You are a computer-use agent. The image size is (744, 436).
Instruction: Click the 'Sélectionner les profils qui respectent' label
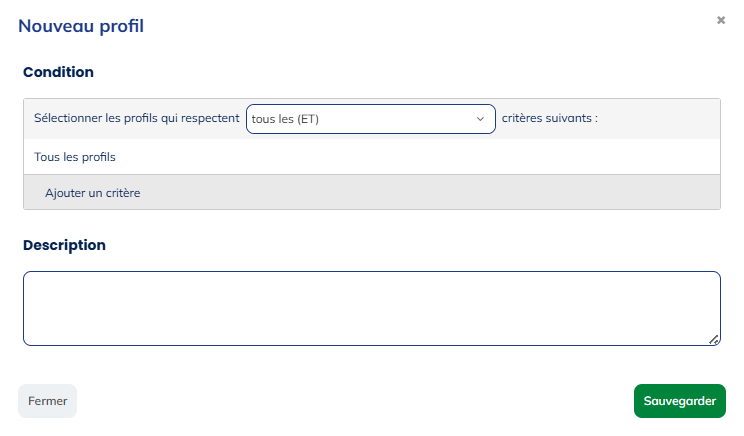136,118
